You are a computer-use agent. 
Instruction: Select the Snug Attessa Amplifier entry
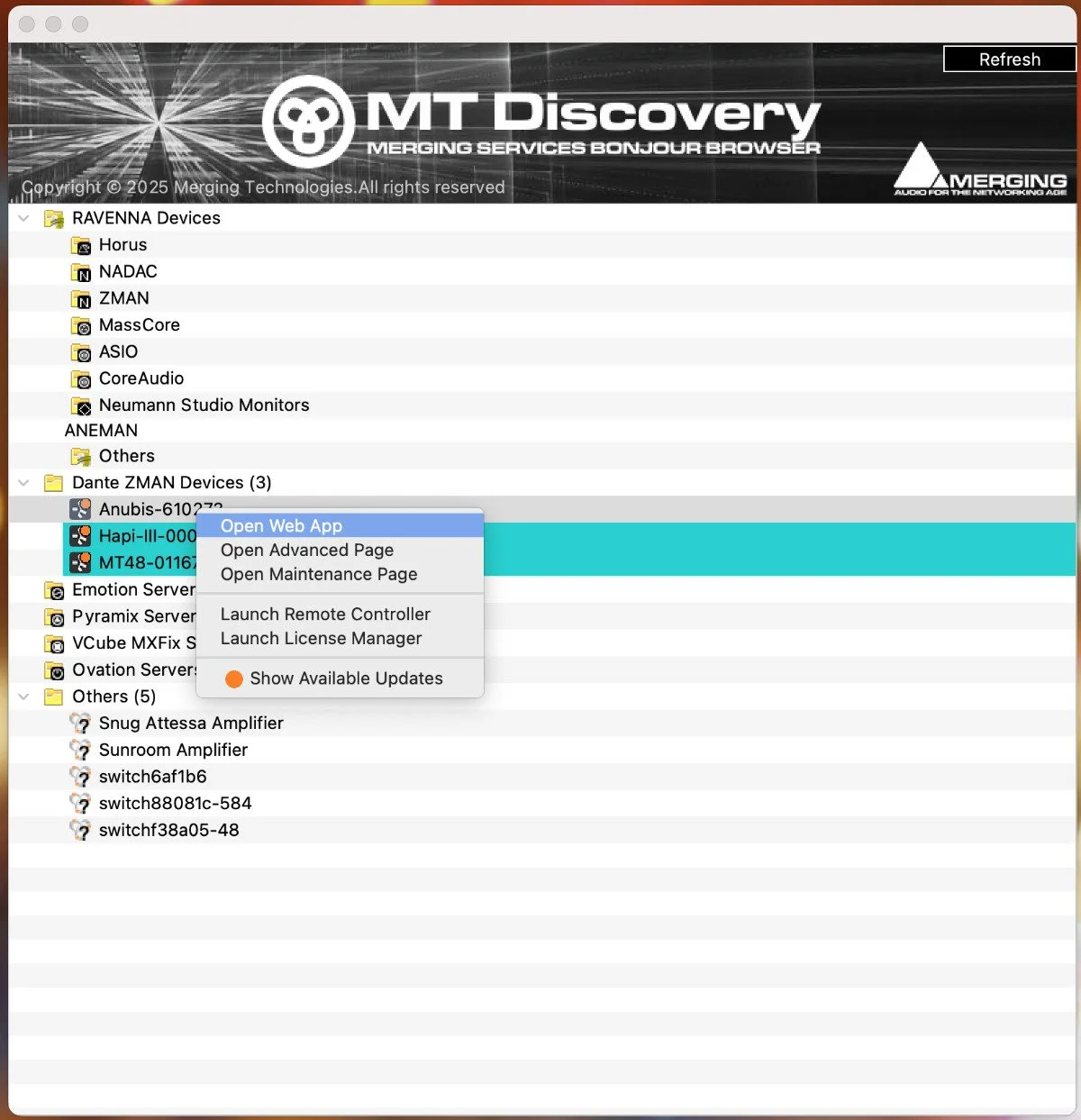click(x=542, y=724)
